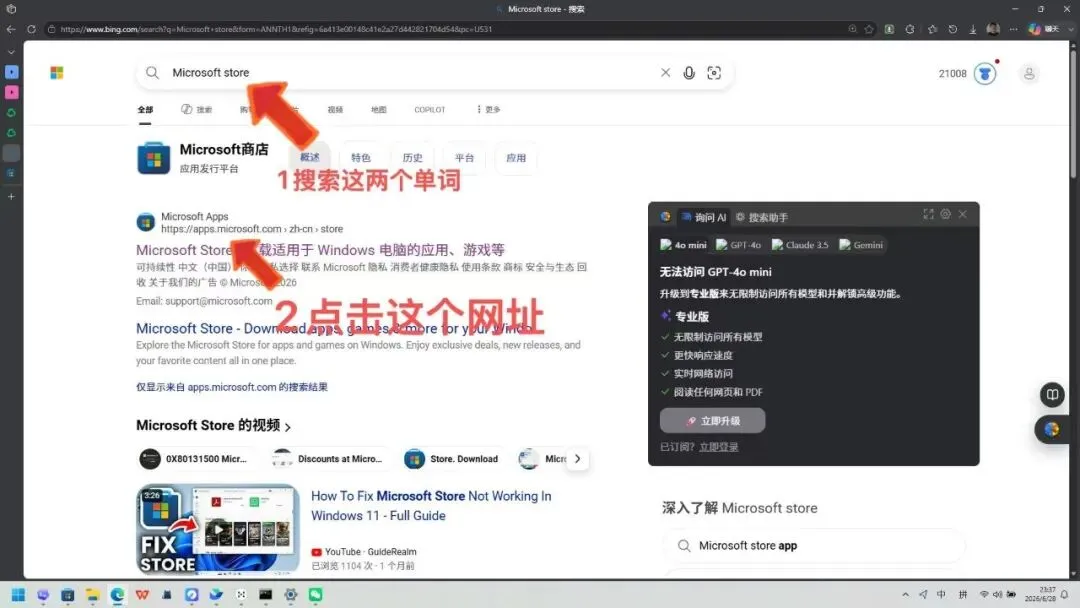Select the 历史 chip
This screenshot has height=608, width=1080.
[413, 158]
